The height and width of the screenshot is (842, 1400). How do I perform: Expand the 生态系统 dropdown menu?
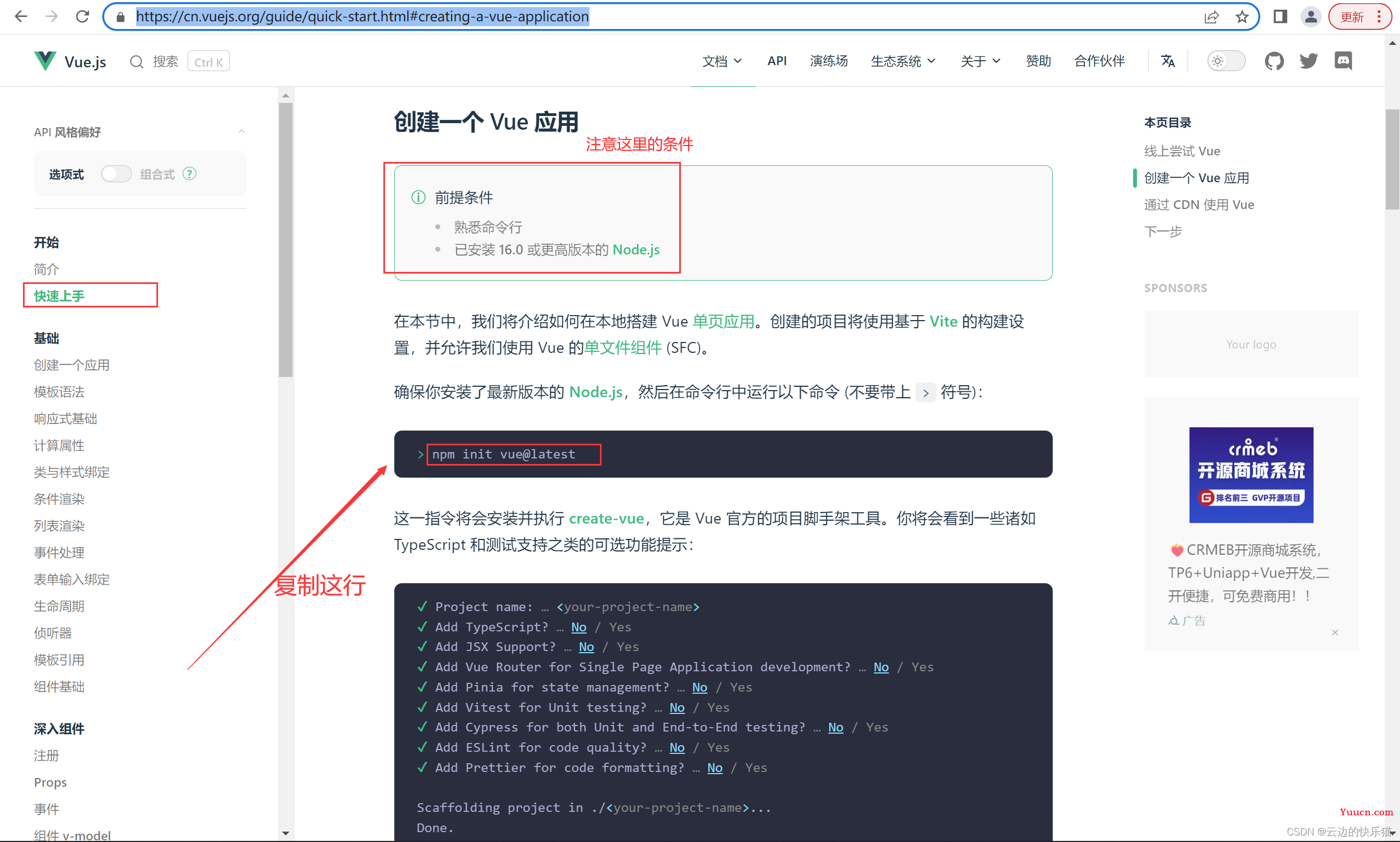pyautogui.click(x=903, y=61)
